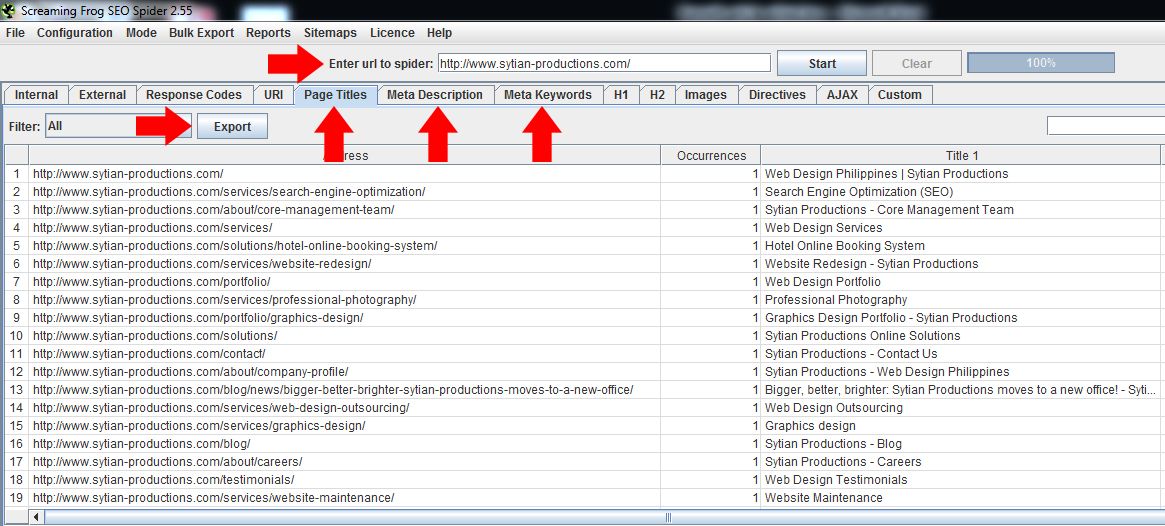Sort by the Occurrences column header
Viewport: 1165px width, 526px height.
pos(710,155)
